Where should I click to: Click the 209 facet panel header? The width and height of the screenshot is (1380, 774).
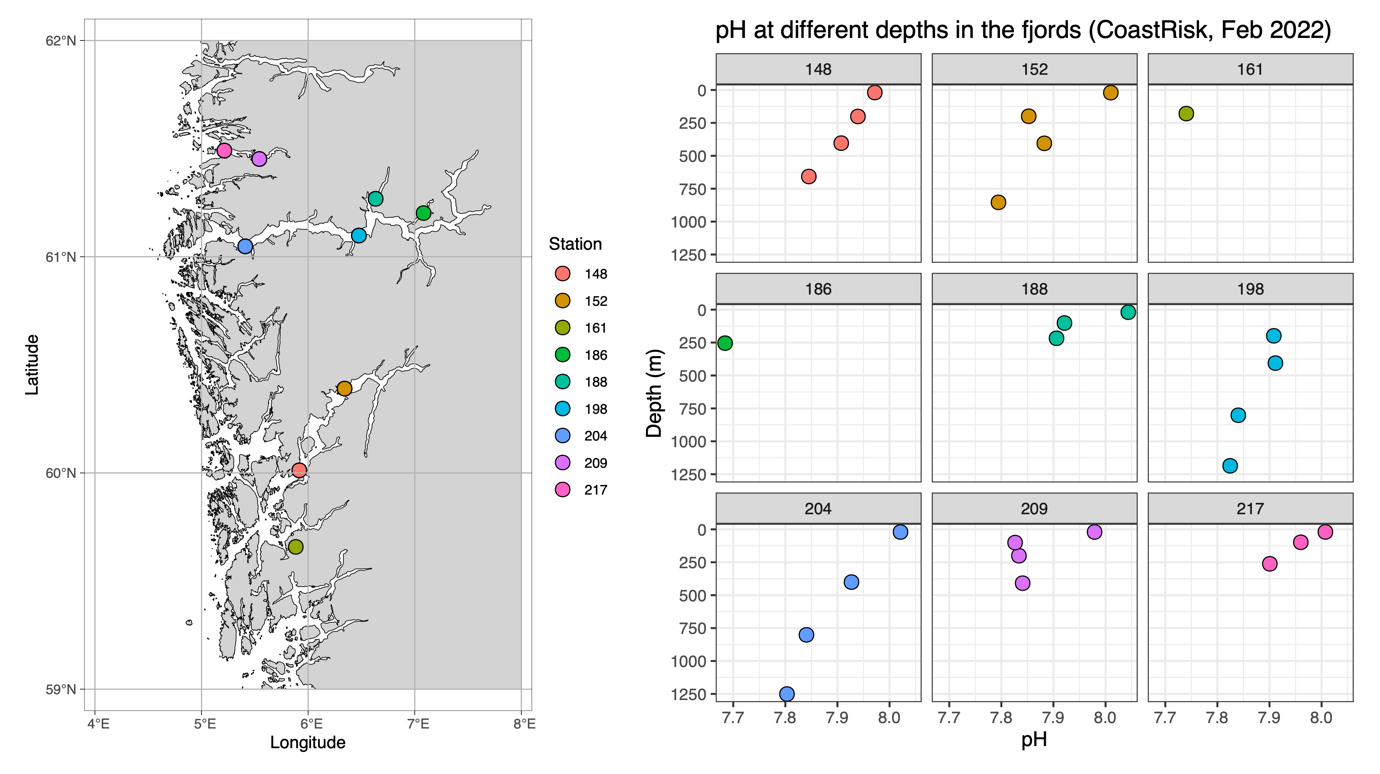(1034, 509)
